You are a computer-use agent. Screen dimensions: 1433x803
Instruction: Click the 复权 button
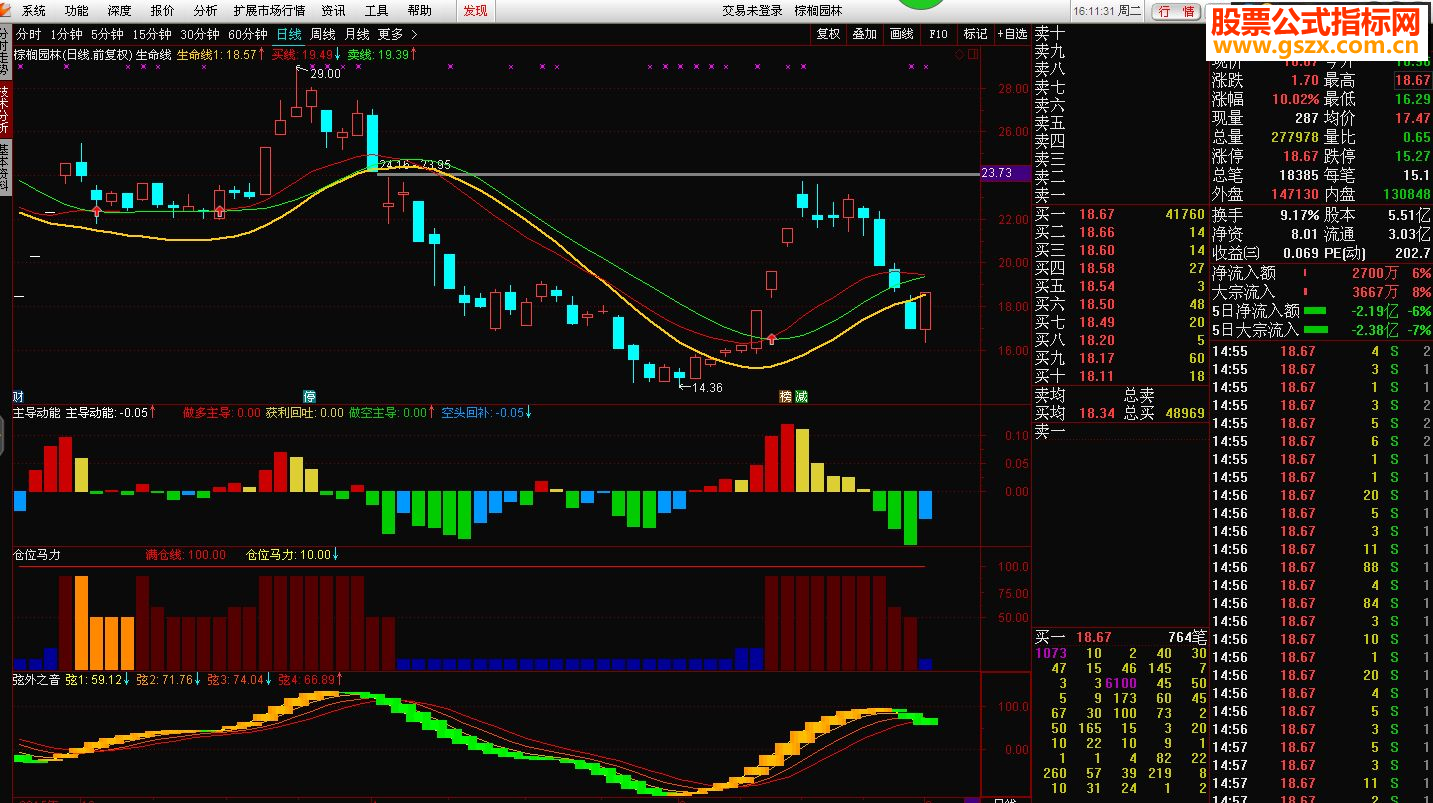[828, 34]
